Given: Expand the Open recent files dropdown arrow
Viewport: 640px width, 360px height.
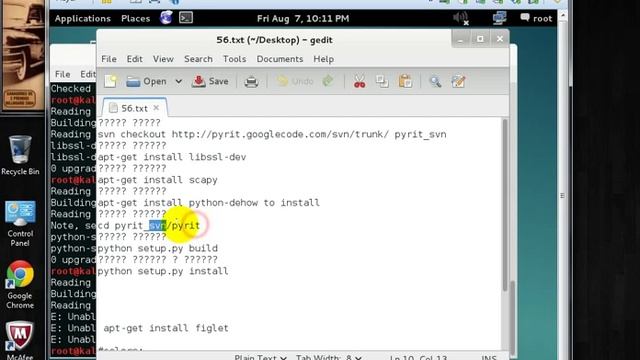Looking at the screenshot, I should [x=179, y=81].
